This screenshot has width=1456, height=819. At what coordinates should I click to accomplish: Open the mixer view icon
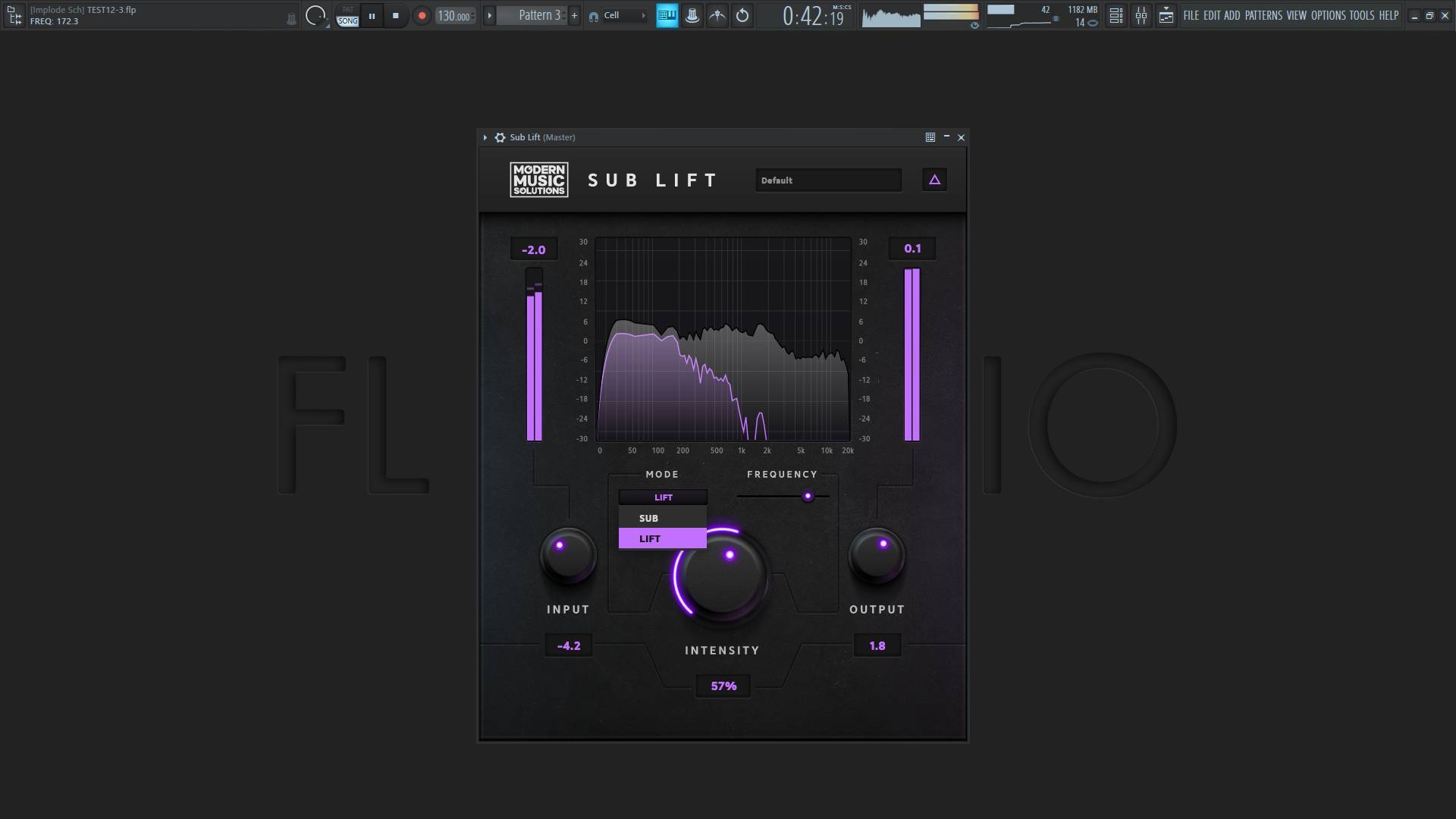point(1141,15)
